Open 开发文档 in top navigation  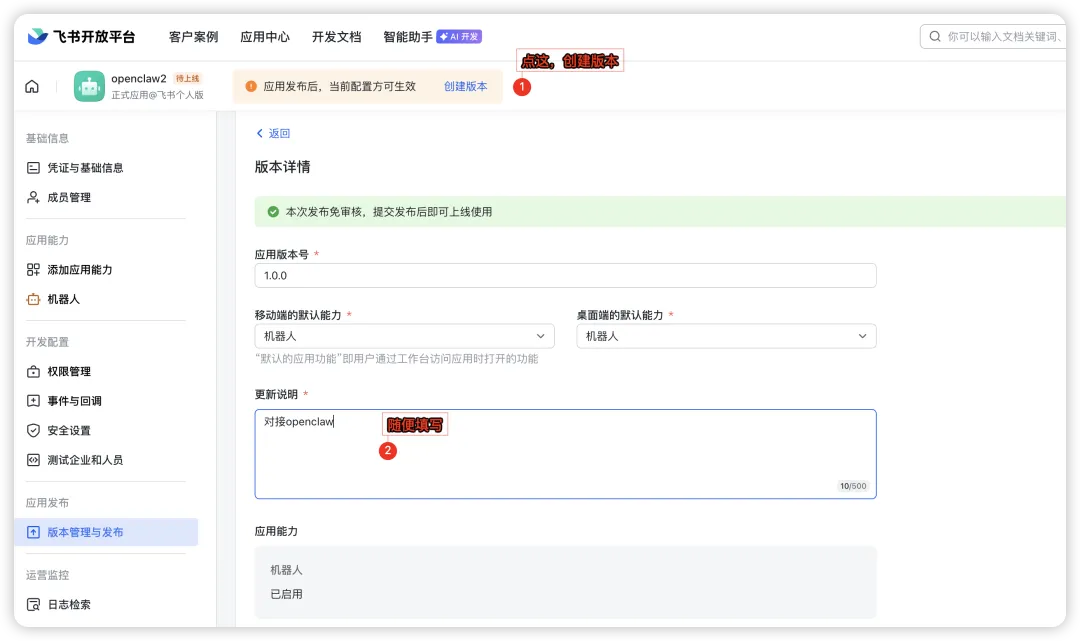337,36
